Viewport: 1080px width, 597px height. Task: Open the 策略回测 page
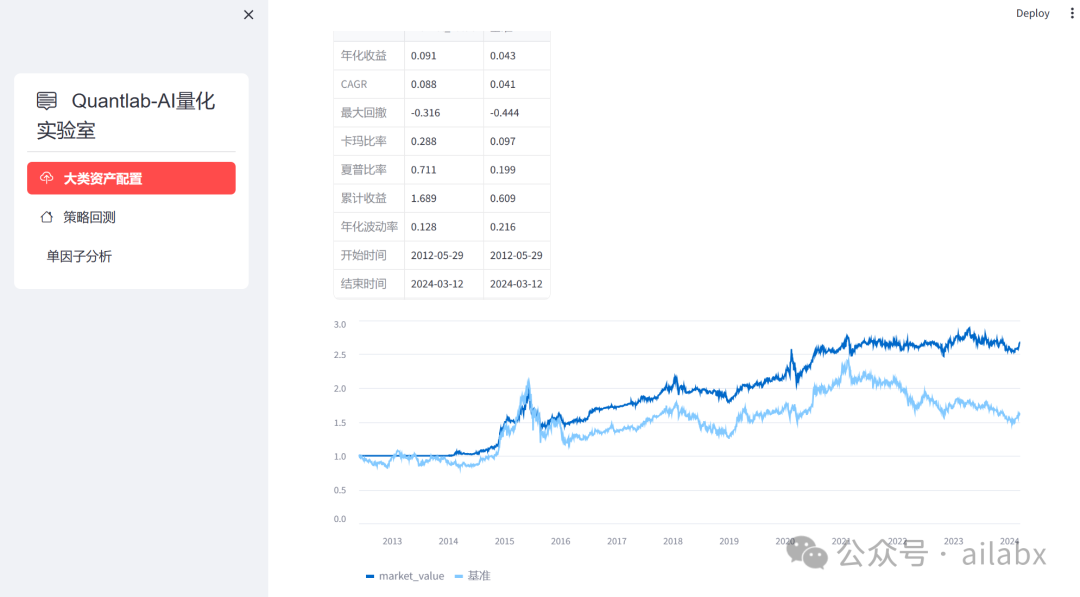pyautogui.click(x=90, y=217)
